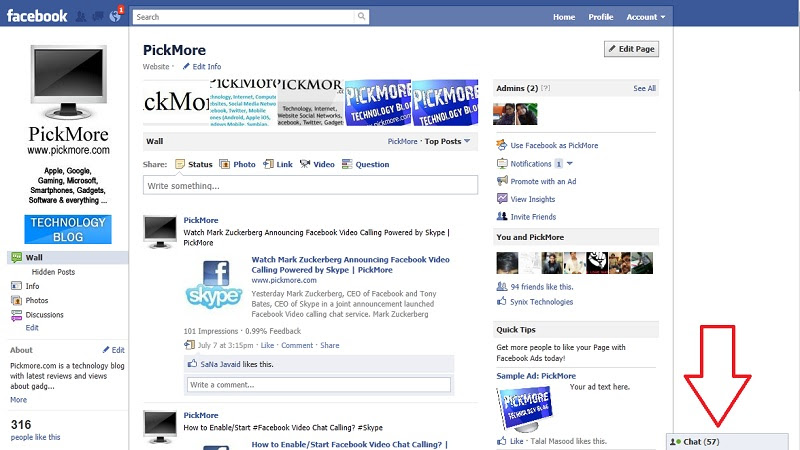Click thumbs-up icon next to Synix Technologies

(x=502, y=301)
